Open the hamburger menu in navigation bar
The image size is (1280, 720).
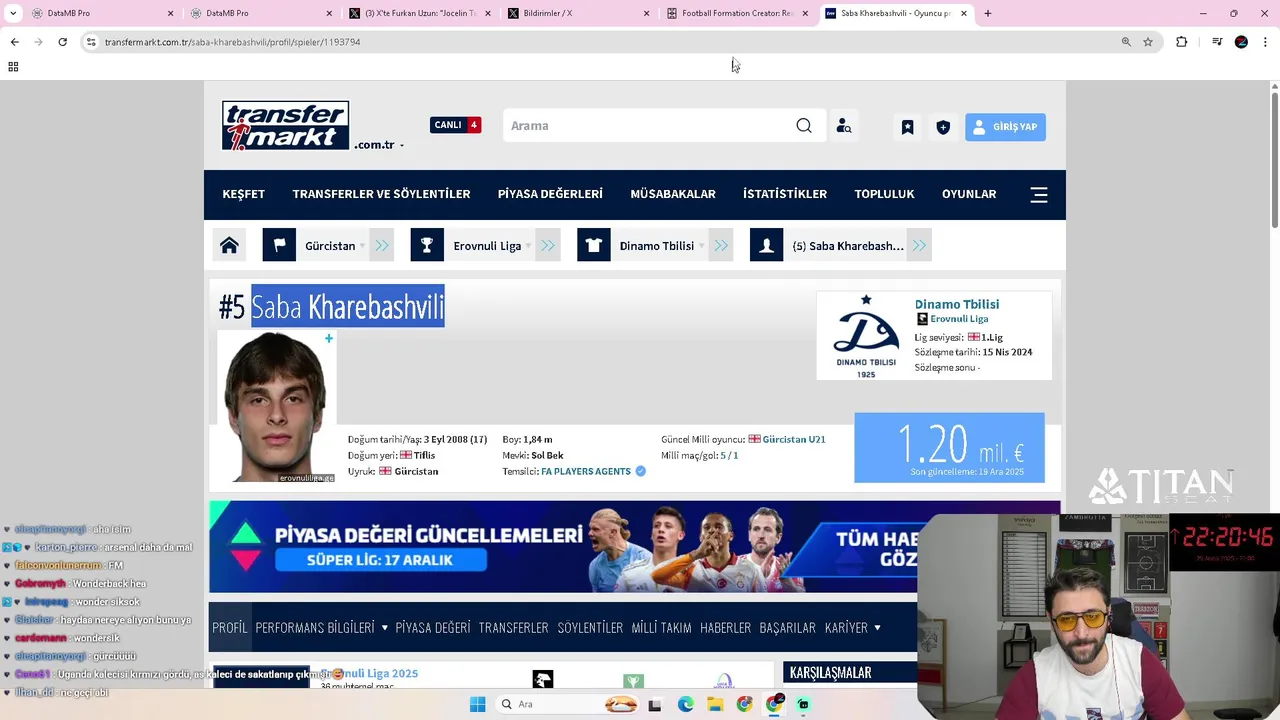pyautogui.click(x=1039, y=195)
